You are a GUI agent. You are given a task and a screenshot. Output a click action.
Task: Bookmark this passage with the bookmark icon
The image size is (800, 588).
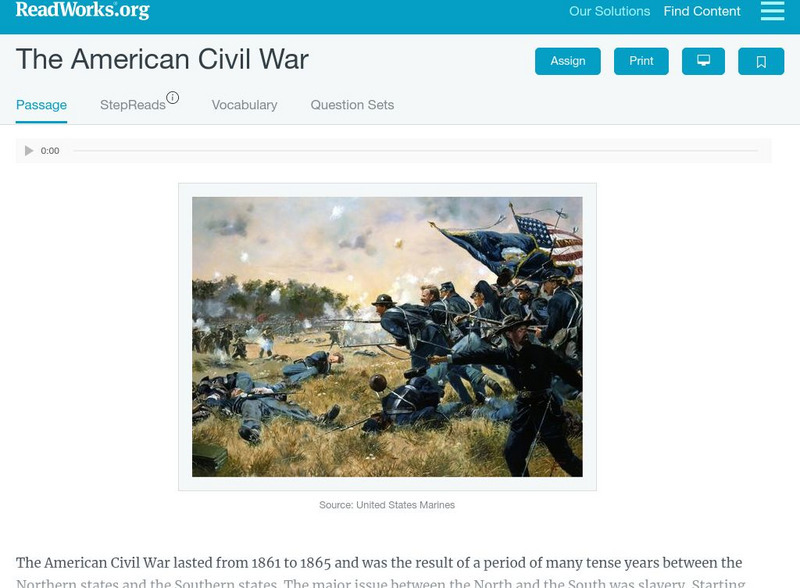pyautogui.click(x=761, y=61)
